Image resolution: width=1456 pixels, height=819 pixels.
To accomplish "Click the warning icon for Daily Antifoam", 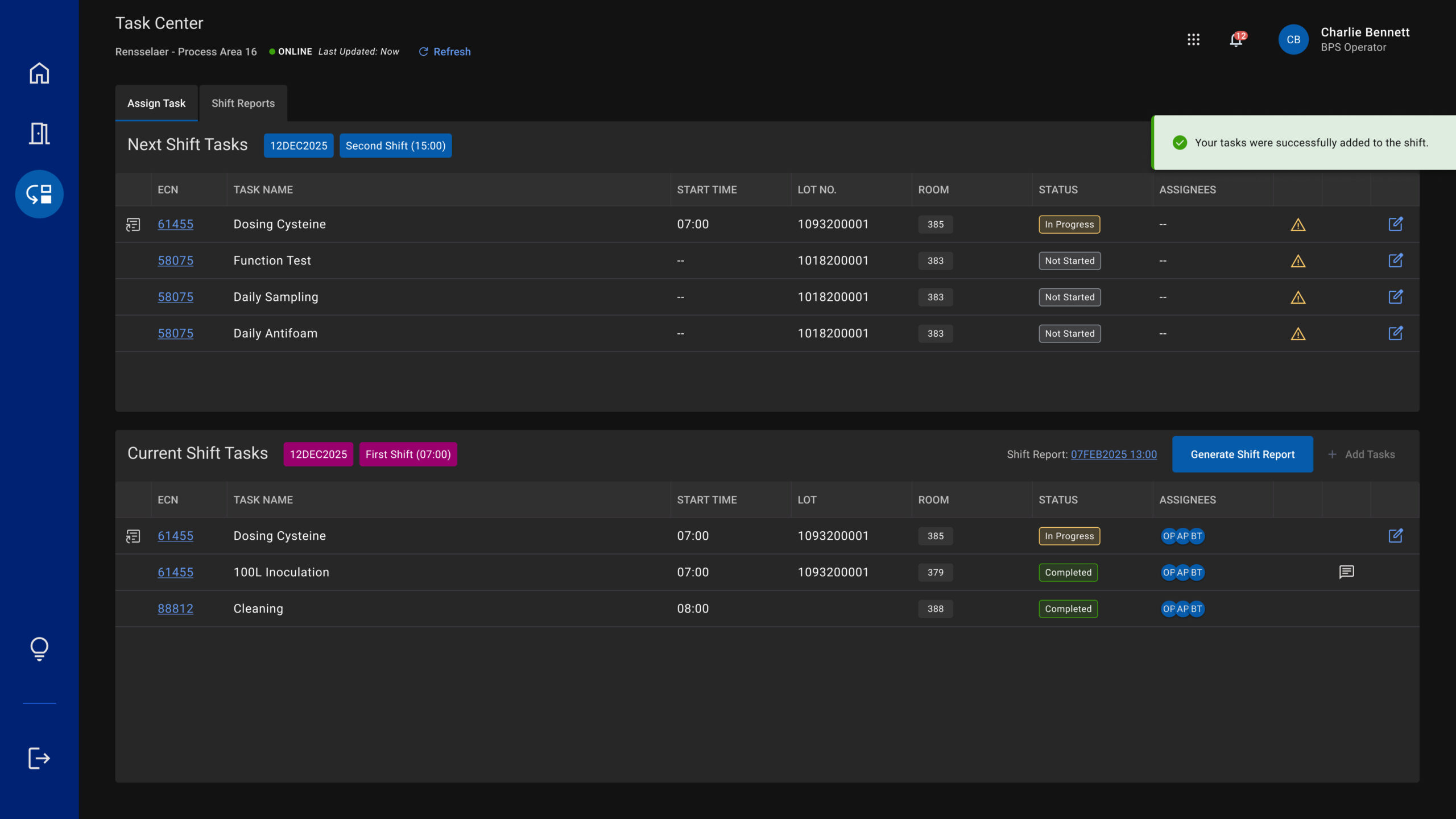I will click(1297, 334).
